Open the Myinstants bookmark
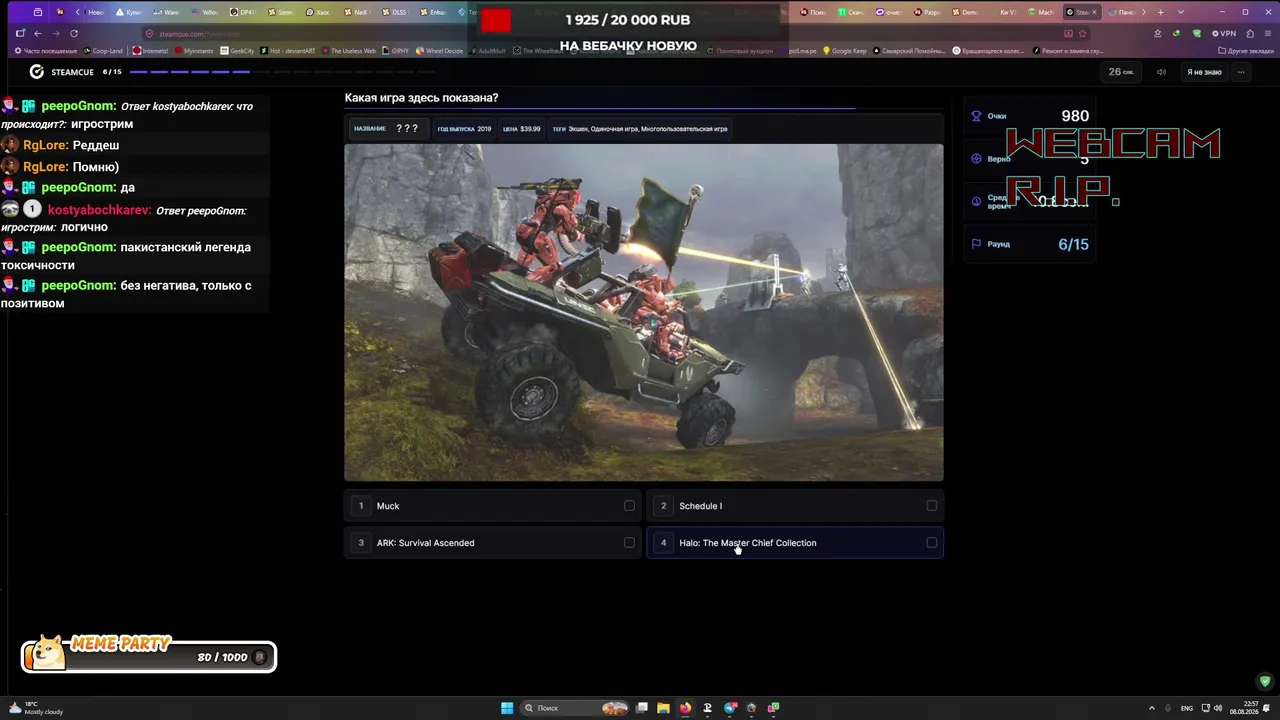1280x720 pixels. [194, 50]
